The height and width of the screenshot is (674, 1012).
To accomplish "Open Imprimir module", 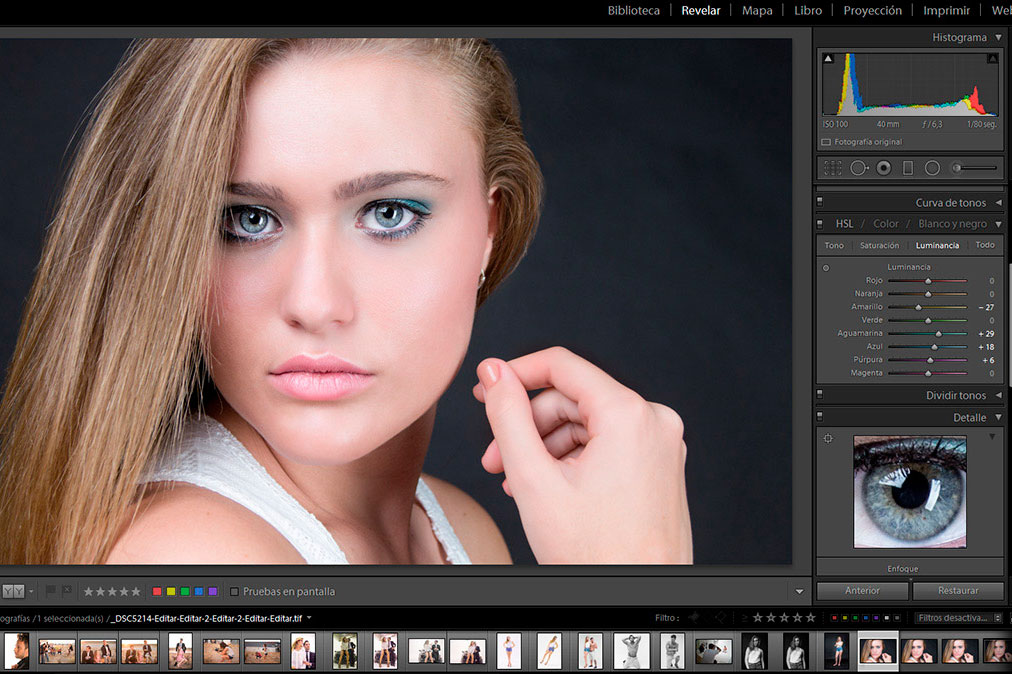I will [946, 10].
